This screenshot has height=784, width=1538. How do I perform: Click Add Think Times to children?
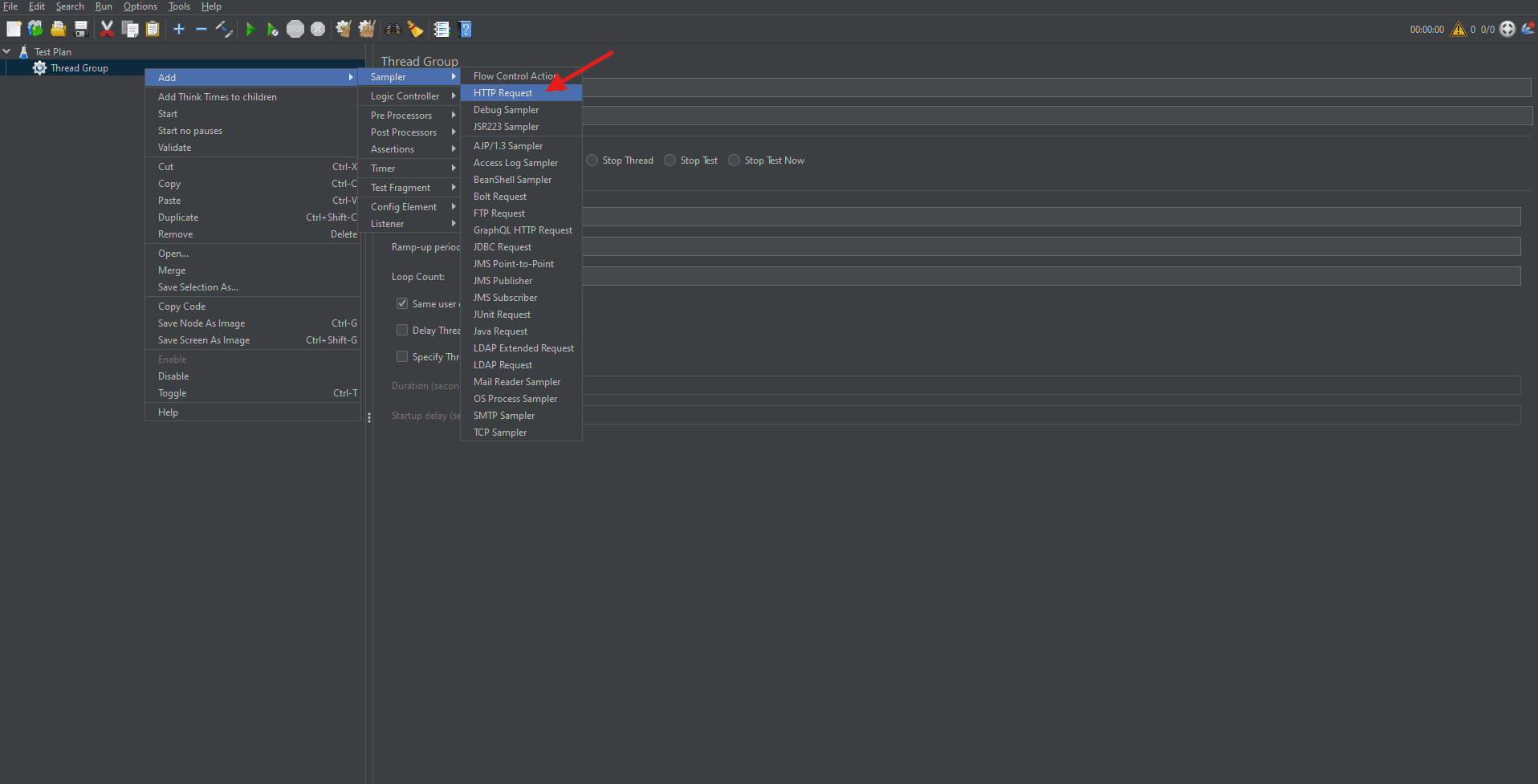(217, 96)
